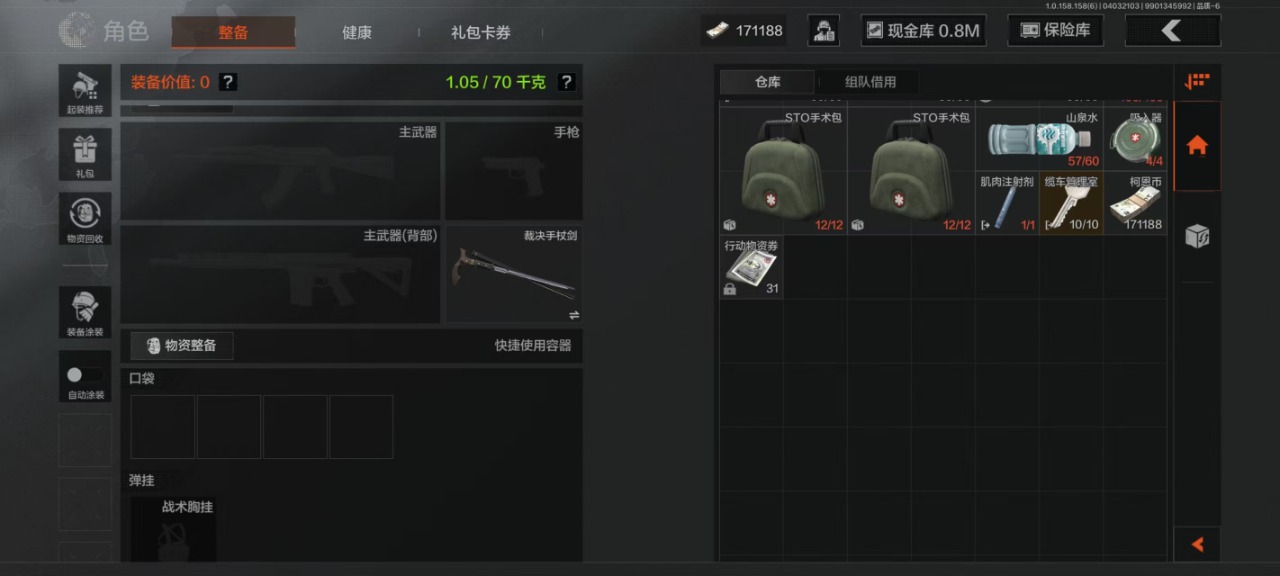Click the question mark next to 装备价值
This screenshot has width=1280, height=576.
[x=228, y=82]
